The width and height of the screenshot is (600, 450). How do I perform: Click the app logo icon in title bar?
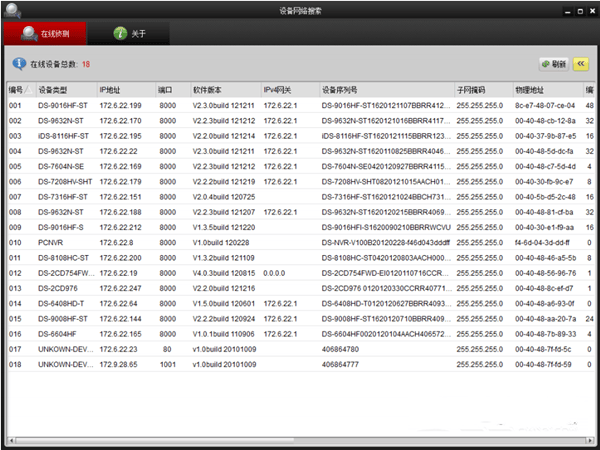(x=11, y=9)
